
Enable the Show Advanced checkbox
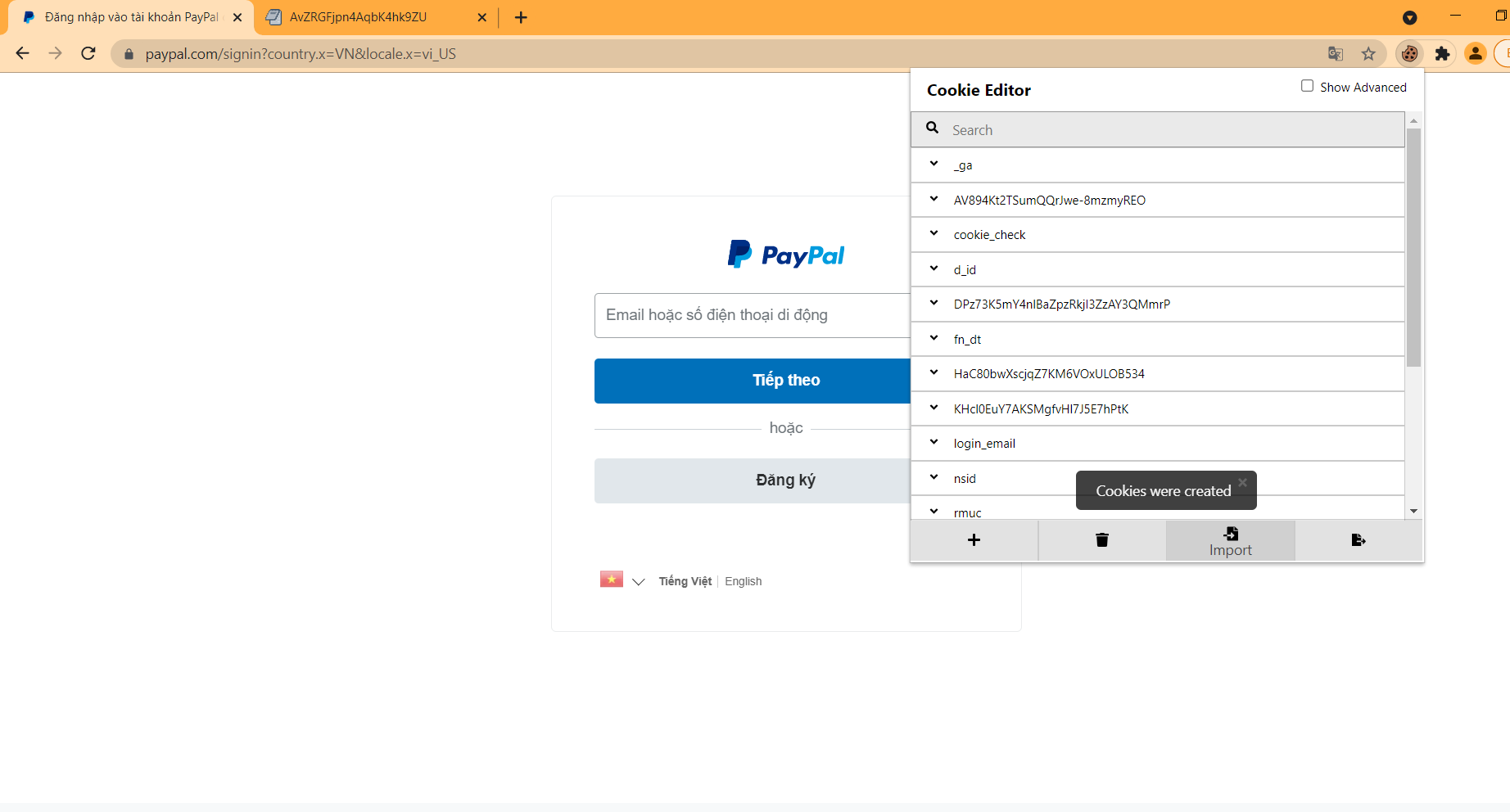click(x=1307, y=85)
